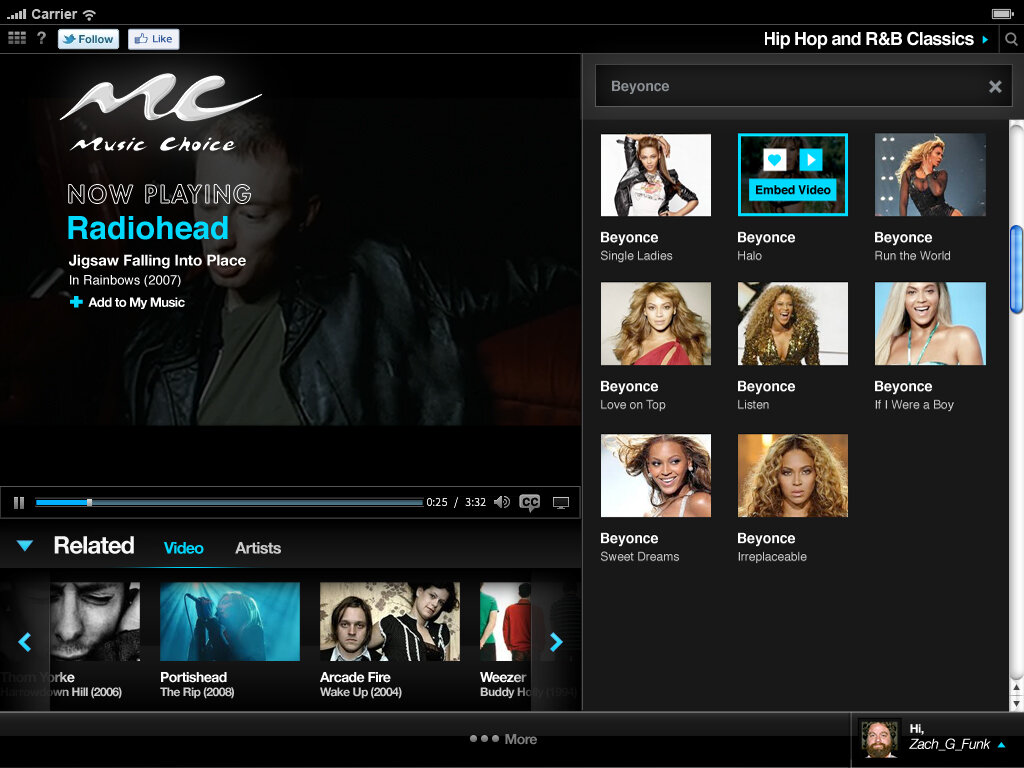Open help with the question mark icon
Screen dimensions: 1024x768
(x=41, y=39)
